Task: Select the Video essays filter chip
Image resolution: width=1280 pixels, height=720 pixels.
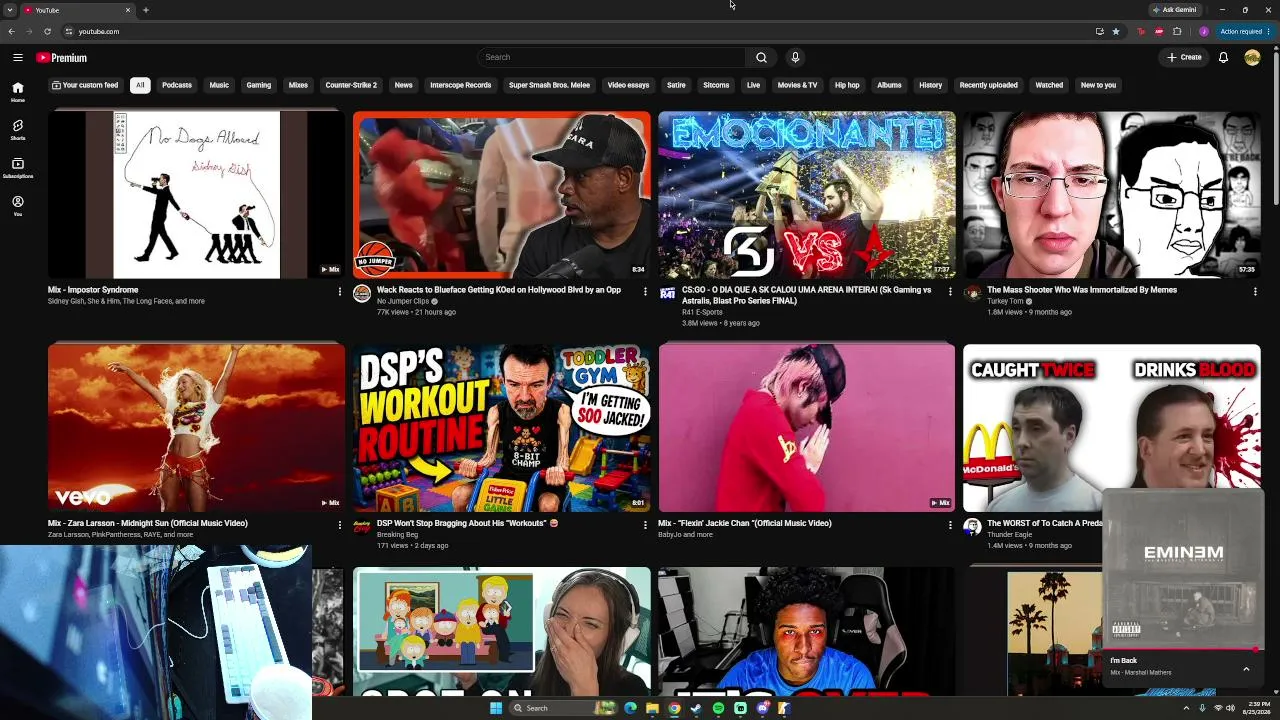Action: pyautogui.click(x=628, y=85)
